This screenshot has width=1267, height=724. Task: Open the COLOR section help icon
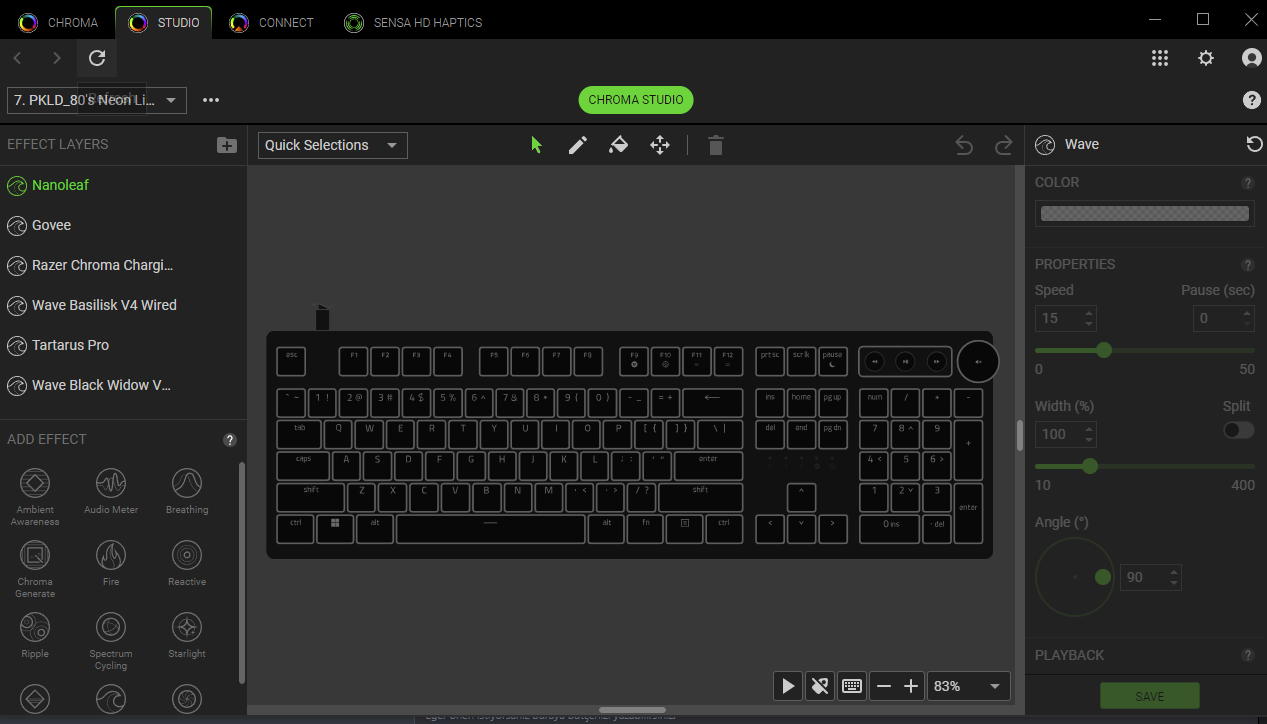click(x=1247, y=183)
